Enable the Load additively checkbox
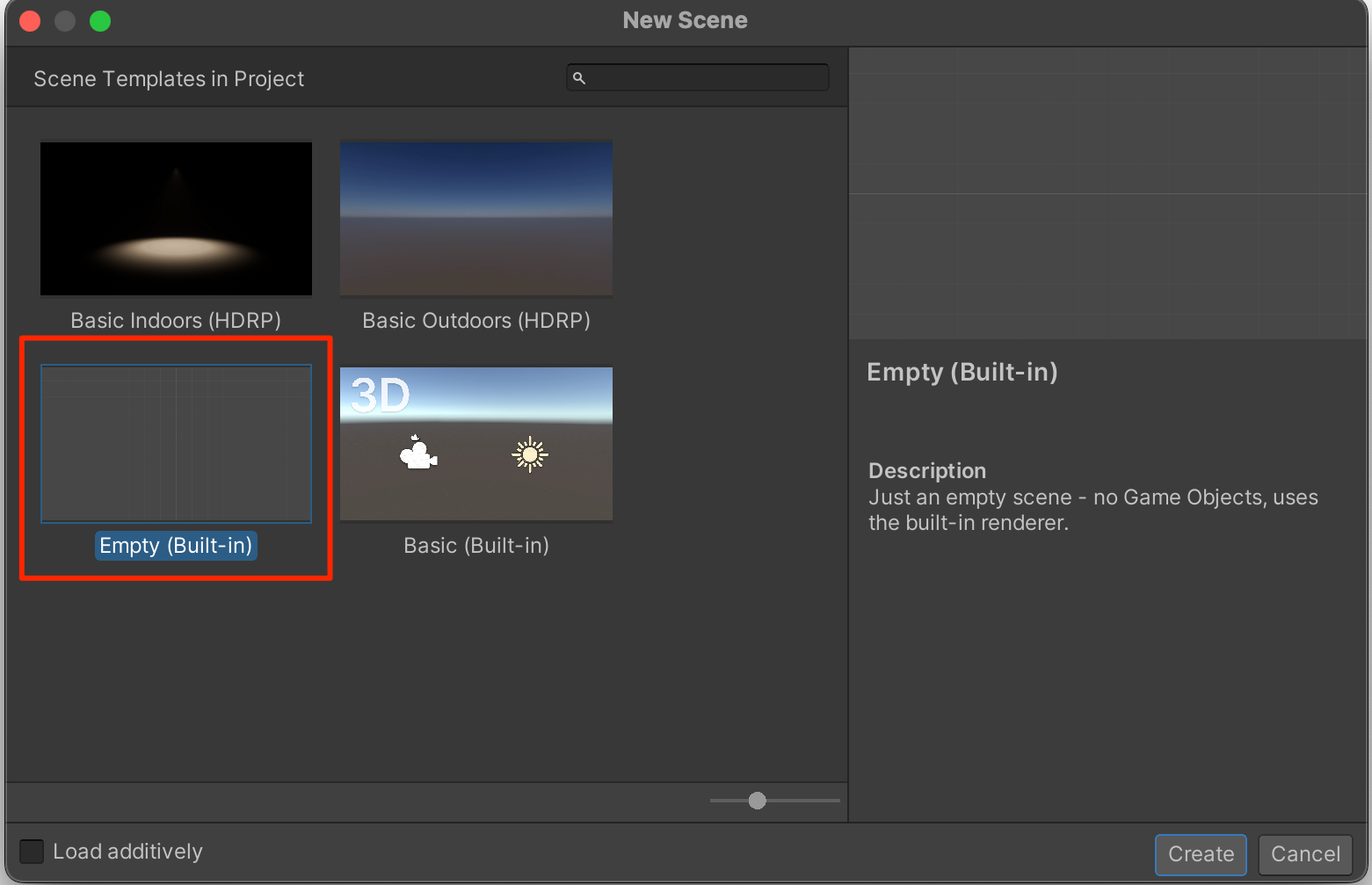1372x885 pixels. (x=32, y=852)
